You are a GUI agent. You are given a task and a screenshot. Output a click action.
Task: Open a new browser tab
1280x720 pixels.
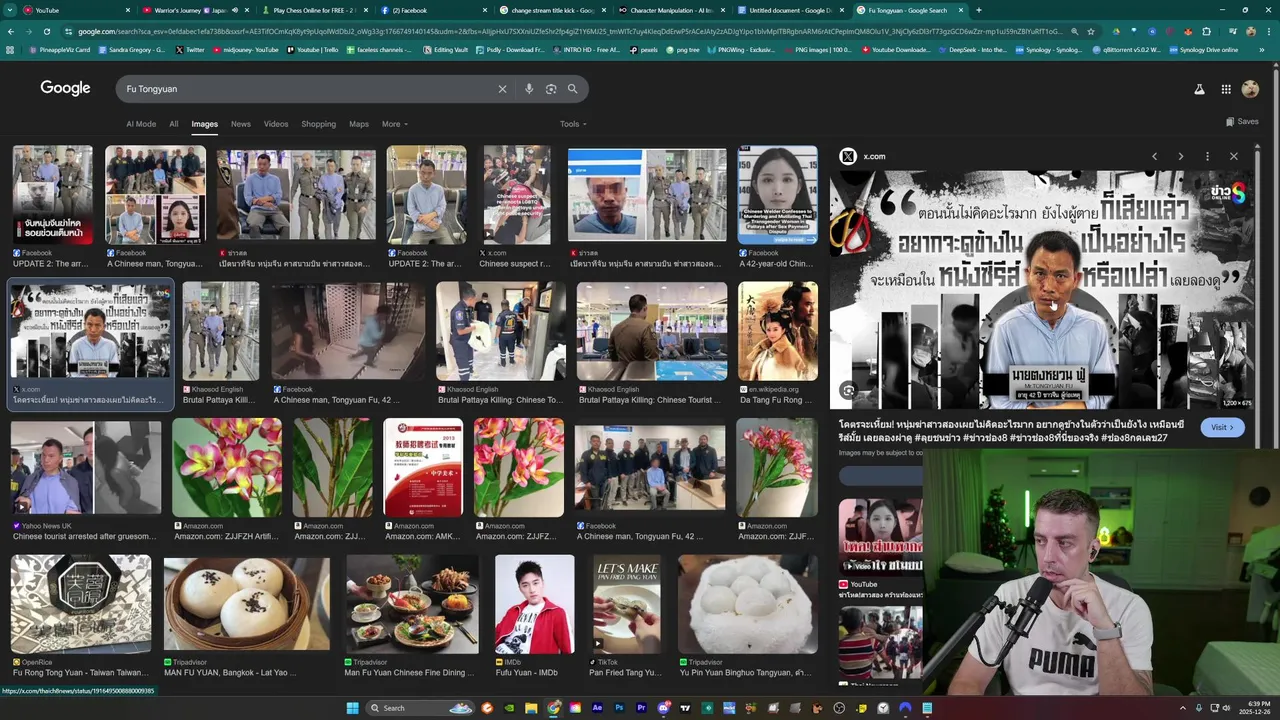[977, 10]
